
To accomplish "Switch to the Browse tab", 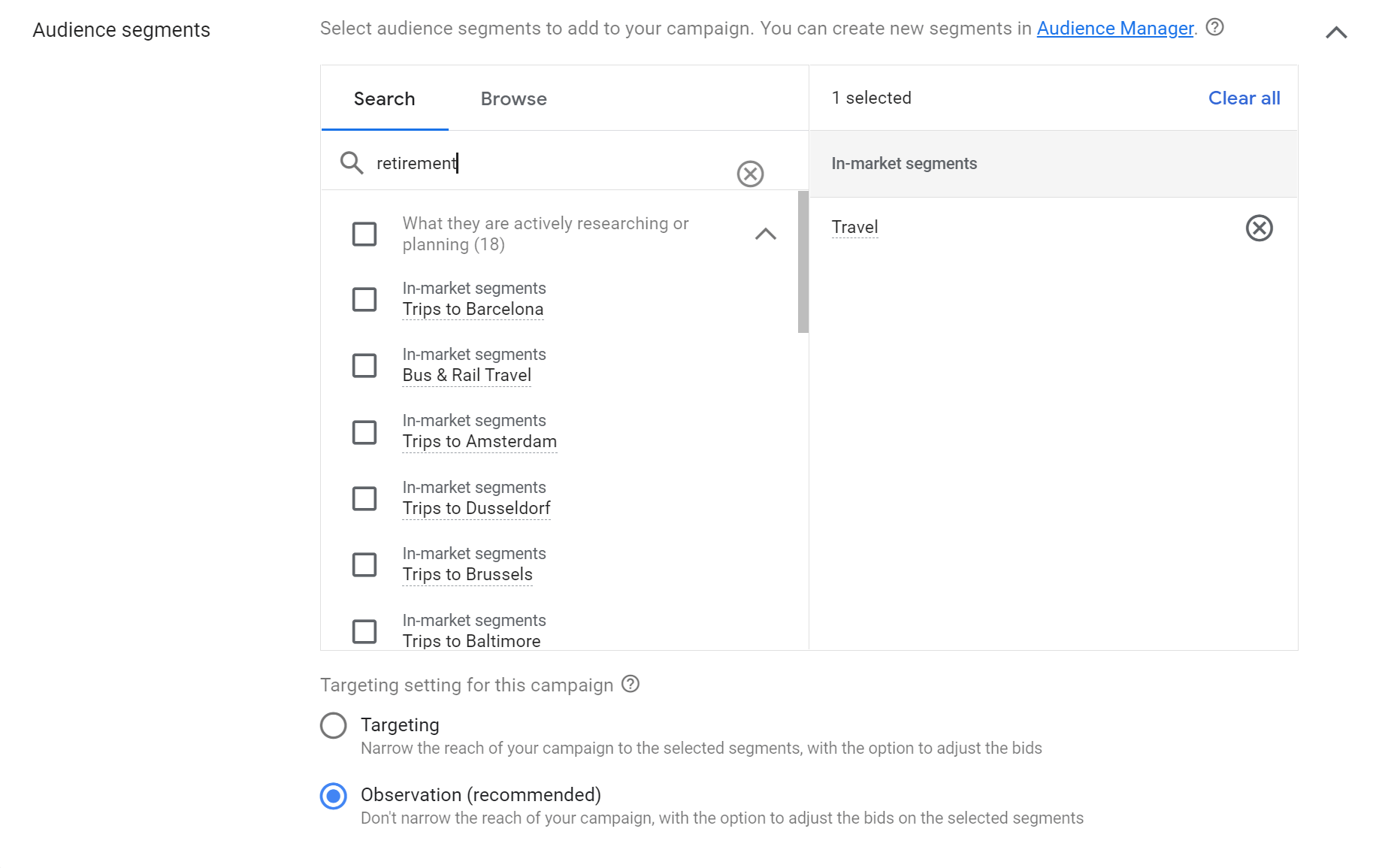I will pos(513,98).
